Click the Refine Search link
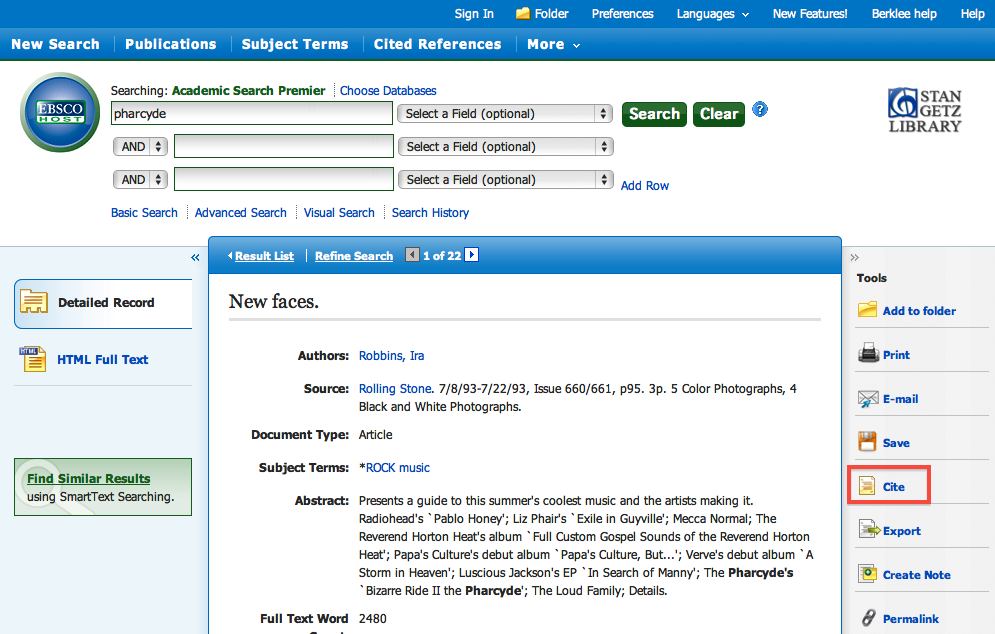 [x=353, y=256]
